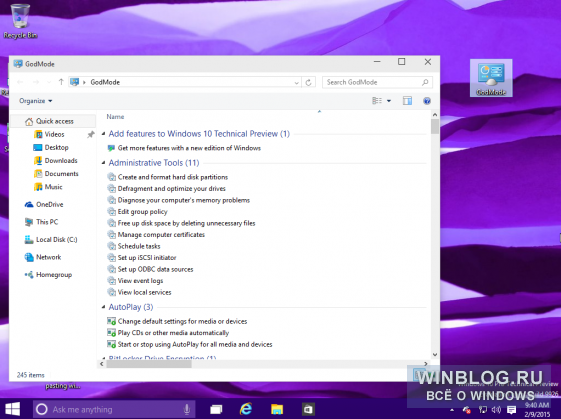Click Administrative Tools (11) group header

(x=154, y=163)
